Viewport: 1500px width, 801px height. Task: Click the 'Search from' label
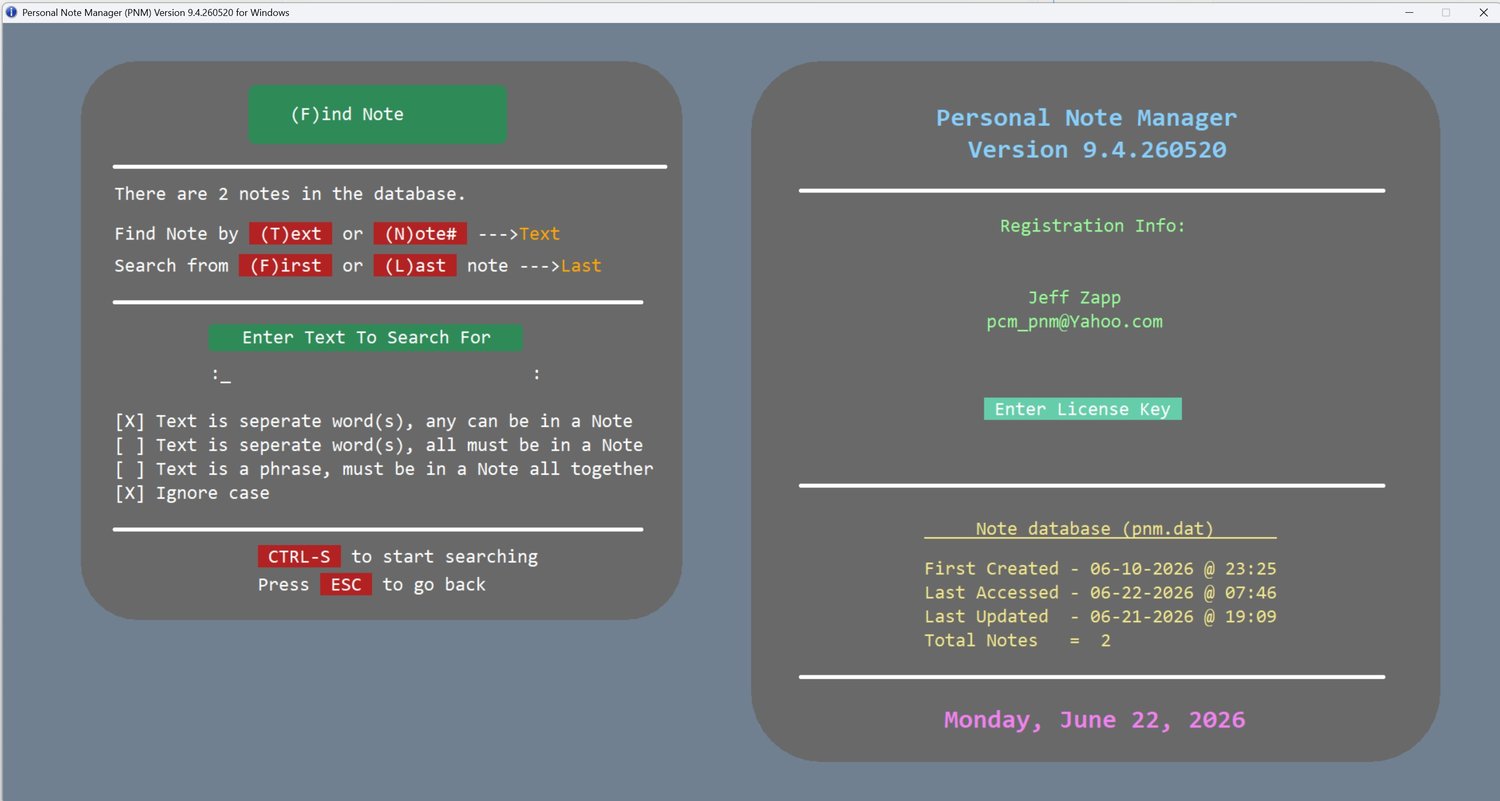pos(171,266)
